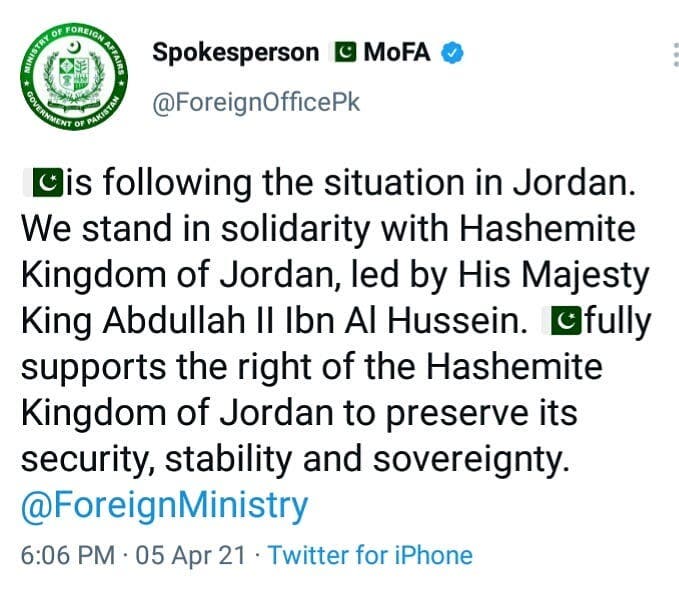This screenshot has width=679, height=589.
Task: Select the 'security, stability and sovereignty' line
Action: pyautogui.click(x=295, y=460)
